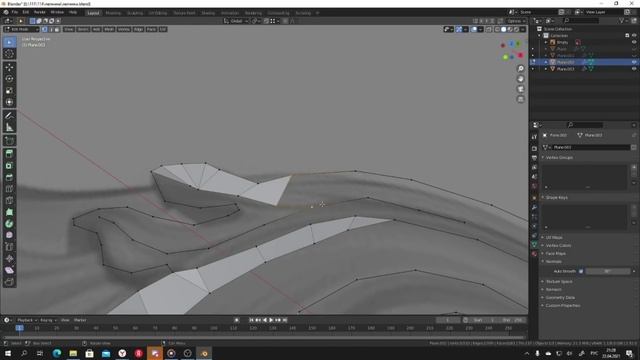Image resolution: width=640 pixels, height=360 pixels.
Task: Open the Global transform orientation dropdown
Action: point(236,21)
